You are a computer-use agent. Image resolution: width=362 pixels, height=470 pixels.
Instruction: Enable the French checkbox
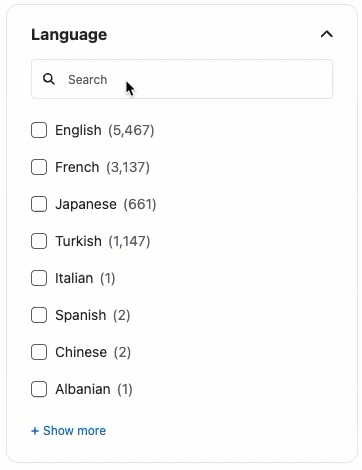pyautogui.click(x=39, y=167)
